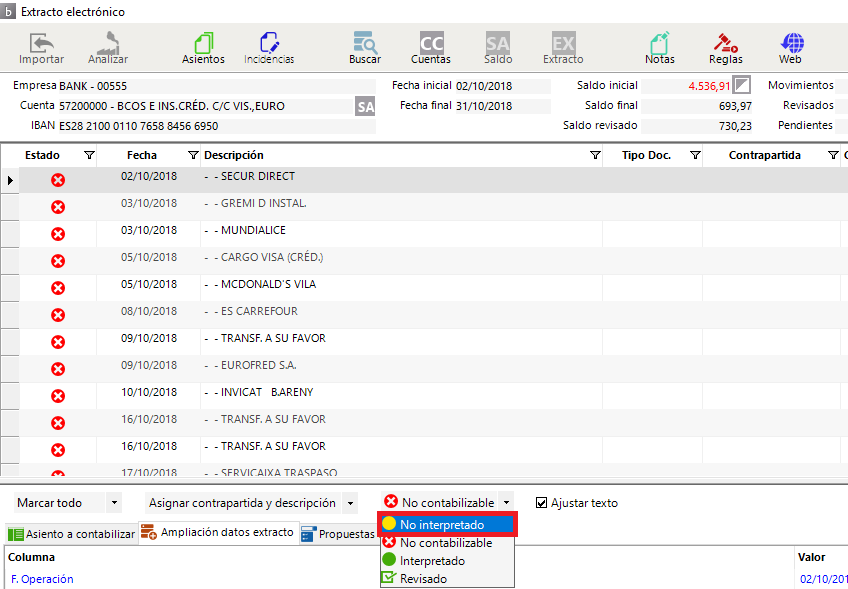
Task: Choose Interpretado in the status menu
Action: pos(448,561)
